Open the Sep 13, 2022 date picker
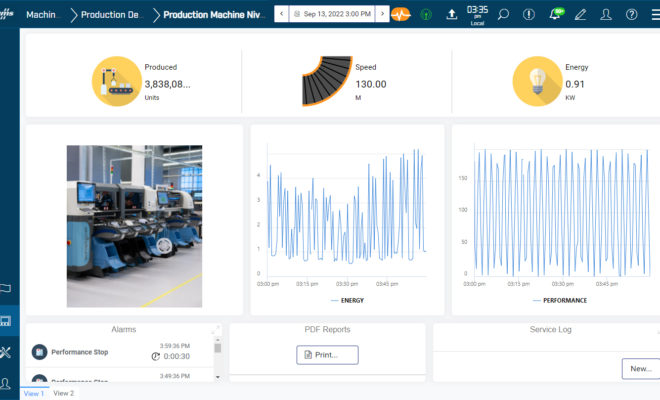The image size is (660, 400). click(x=330, y=15)
